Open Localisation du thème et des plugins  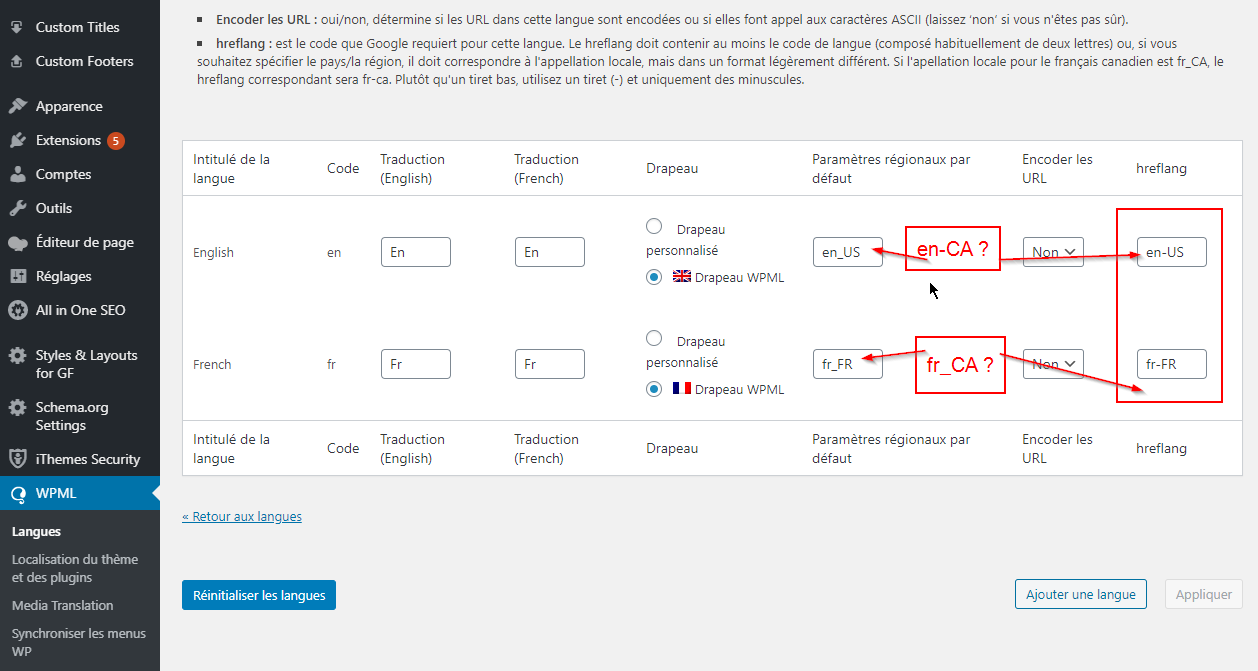[75, 568]
